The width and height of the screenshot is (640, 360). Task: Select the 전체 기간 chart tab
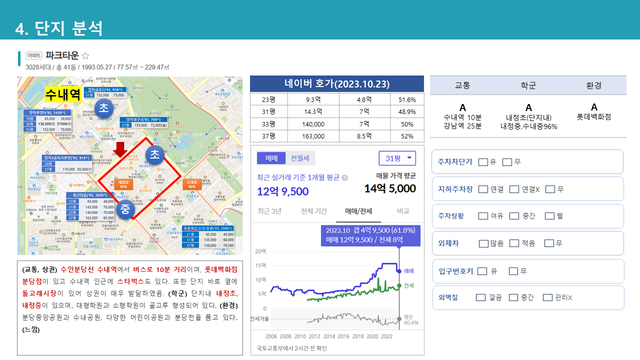tap(314, 211)
